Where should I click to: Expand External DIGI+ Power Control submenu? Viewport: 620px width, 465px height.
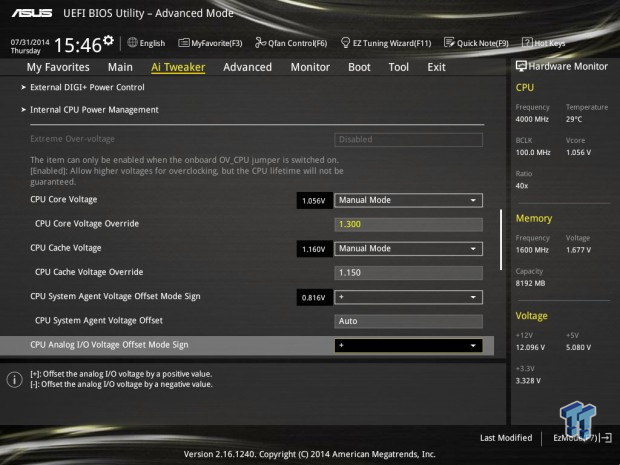[87, 87]
